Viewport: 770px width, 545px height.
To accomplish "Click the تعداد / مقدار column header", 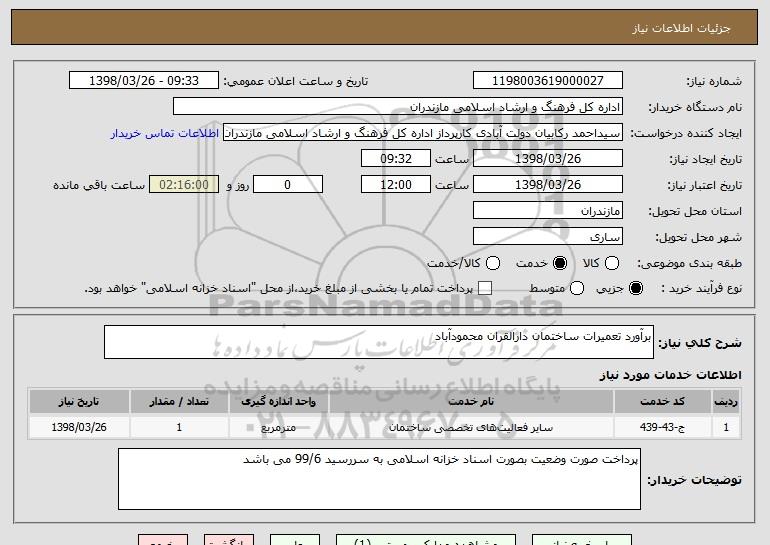I will point(179,402).
